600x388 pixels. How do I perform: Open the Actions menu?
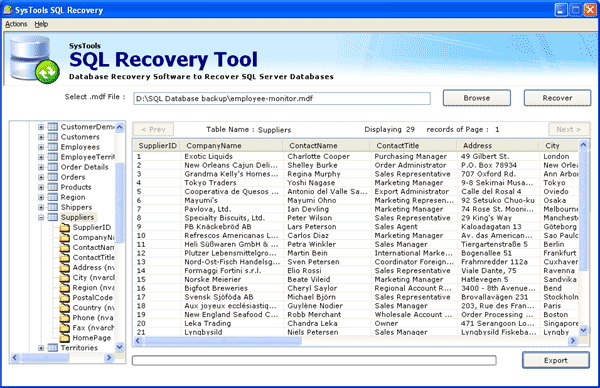point(16,24)
